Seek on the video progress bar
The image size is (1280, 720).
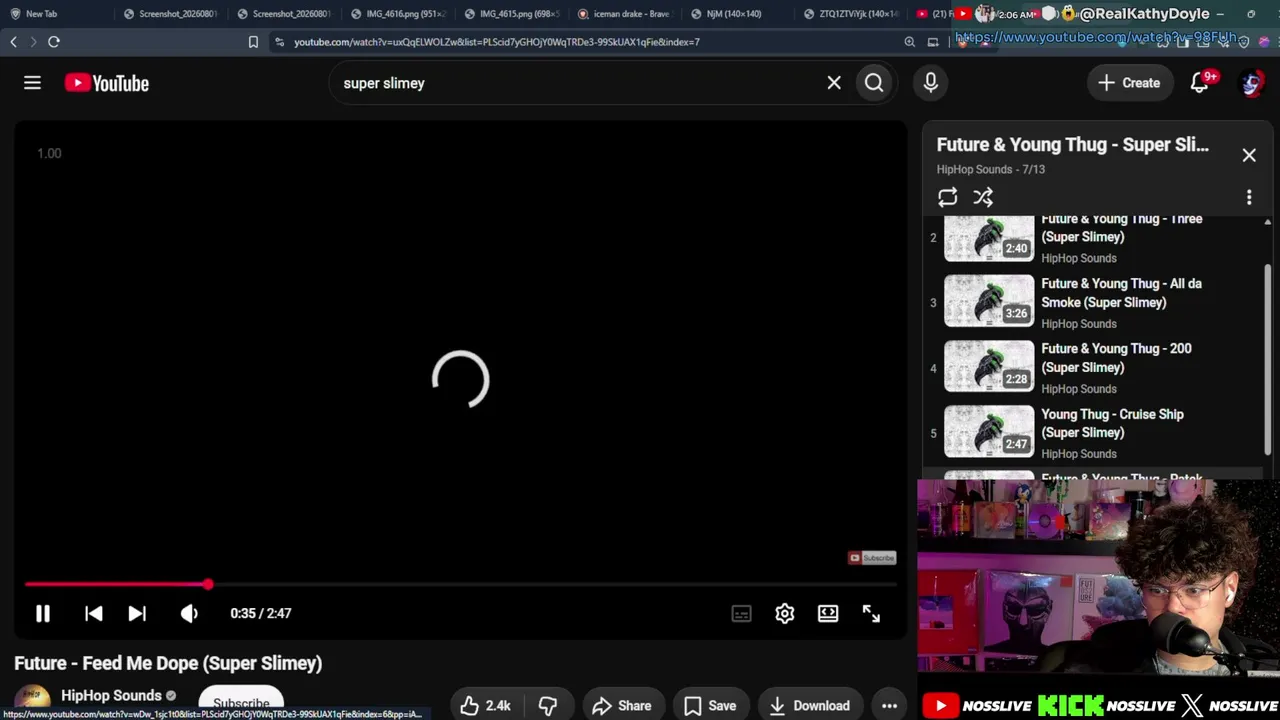(460, 584)
